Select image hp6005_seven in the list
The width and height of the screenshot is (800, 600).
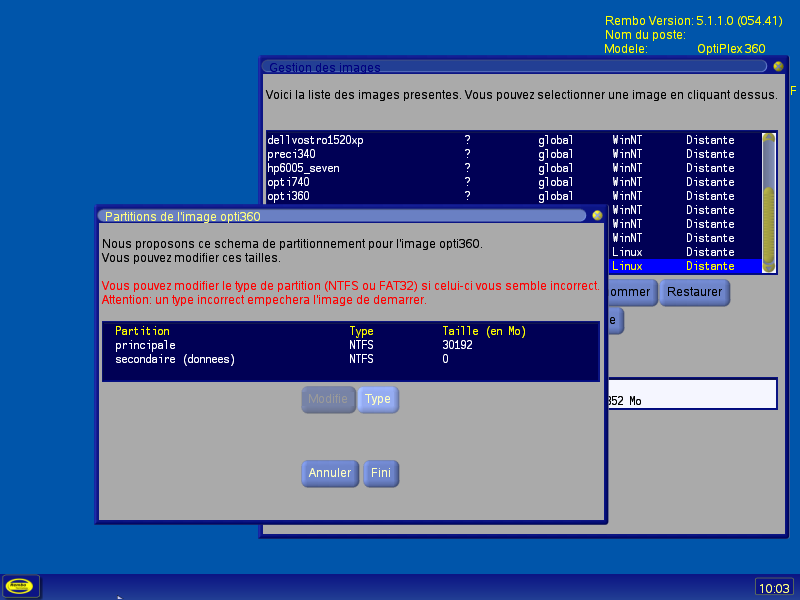point(514,168)
